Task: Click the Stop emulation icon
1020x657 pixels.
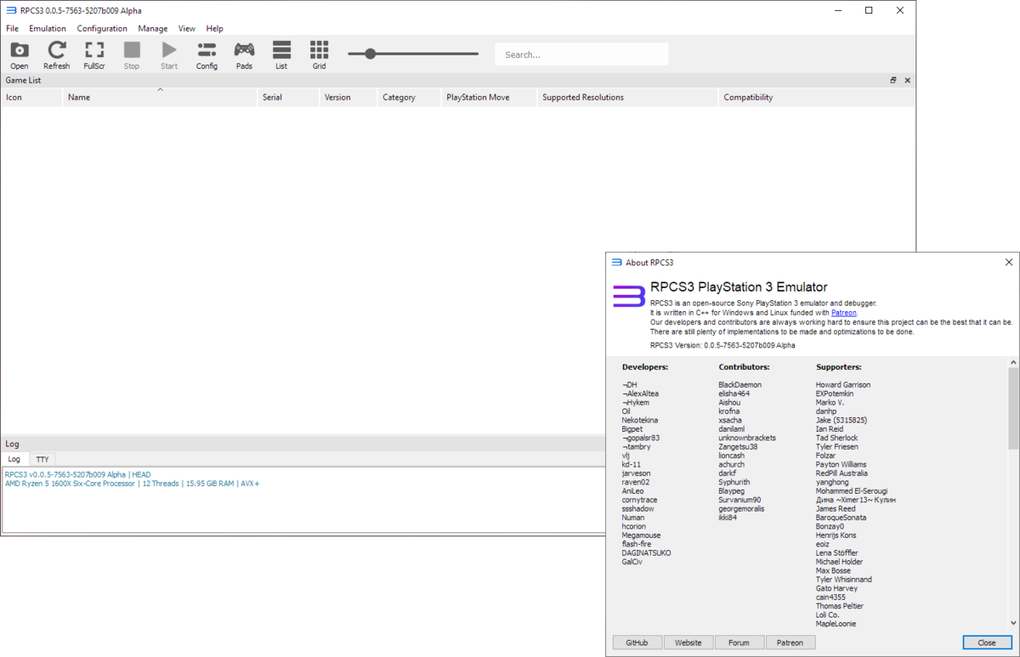Action: click(131, 55)
